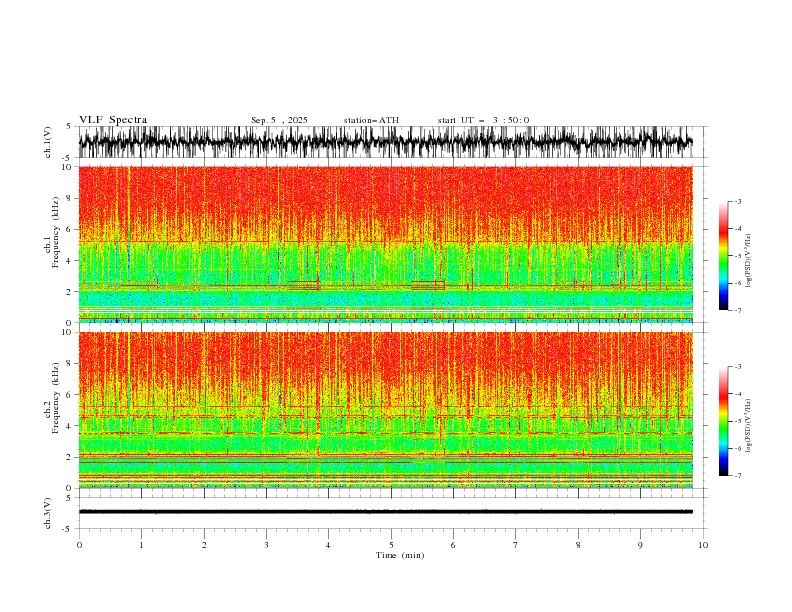The height and width of the screenshot is (612, 792).
Task: Click time axis tick label "4"
Action: 328,545
